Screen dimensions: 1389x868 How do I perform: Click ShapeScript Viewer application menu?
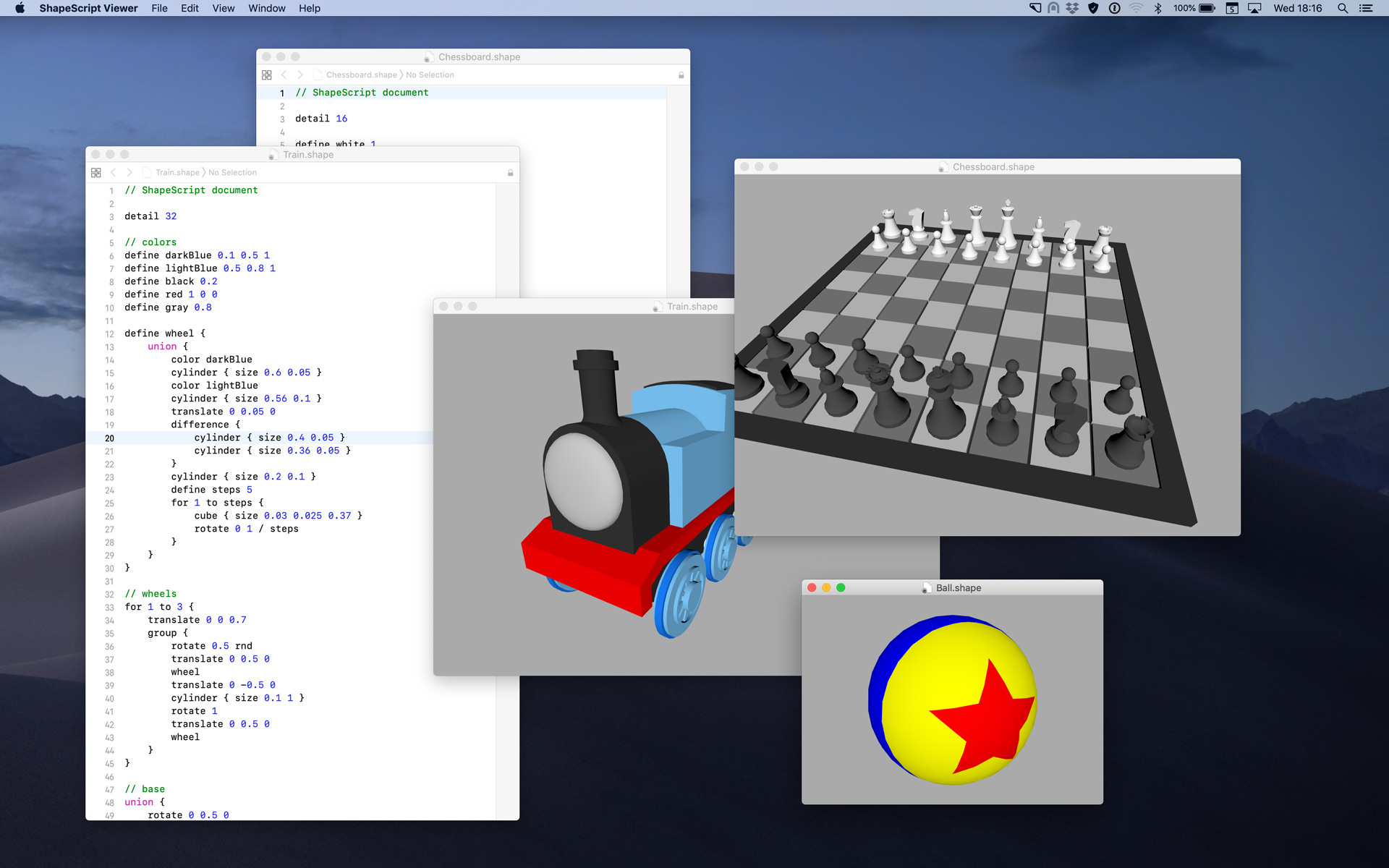tap(88, 9)
